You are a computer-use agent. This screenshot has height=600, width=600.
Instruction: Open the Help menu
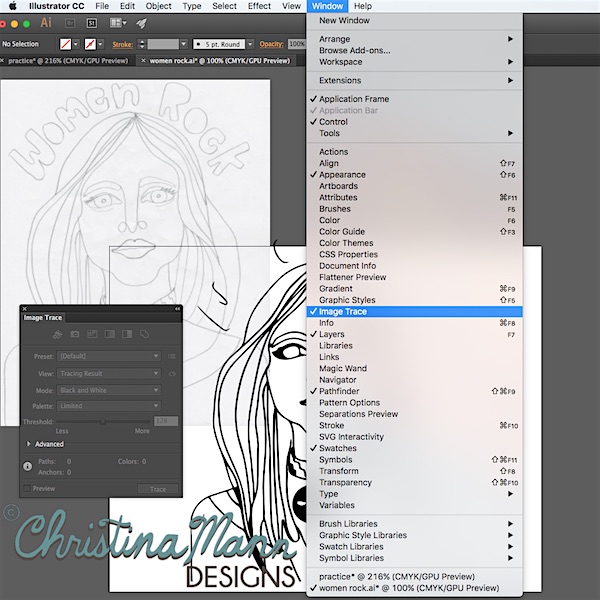point(362,6)
